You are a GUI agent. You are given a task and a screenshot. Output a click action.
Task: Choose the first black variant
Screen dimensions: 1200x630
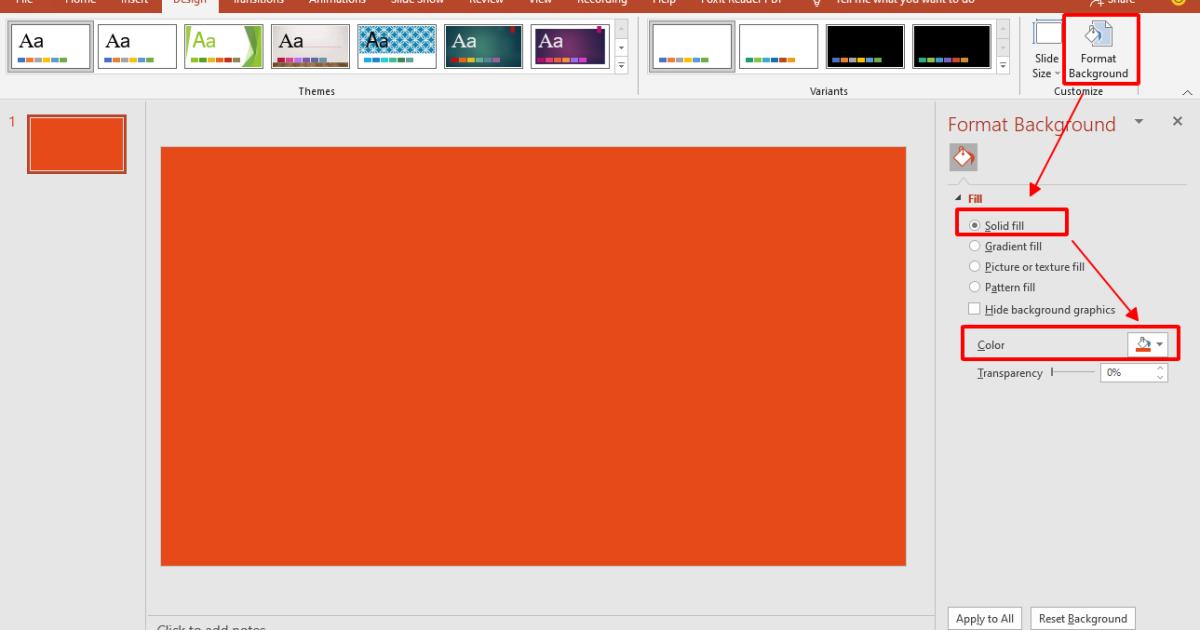(865, 46)
